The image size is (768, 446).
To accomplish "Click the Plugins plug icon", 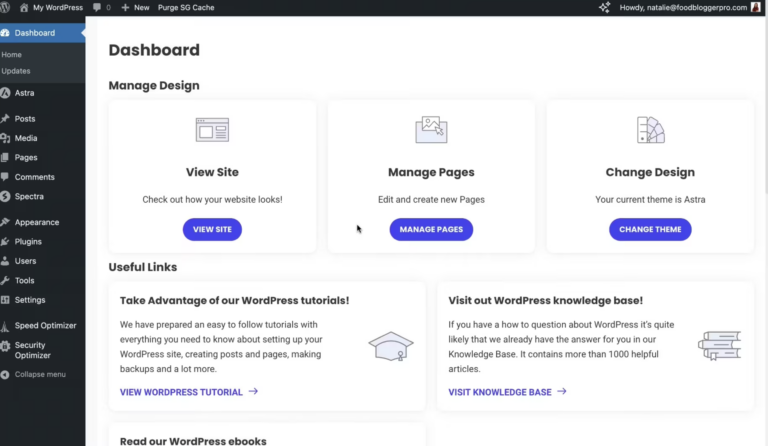I will pyautogui.click(x=5, y=241).
